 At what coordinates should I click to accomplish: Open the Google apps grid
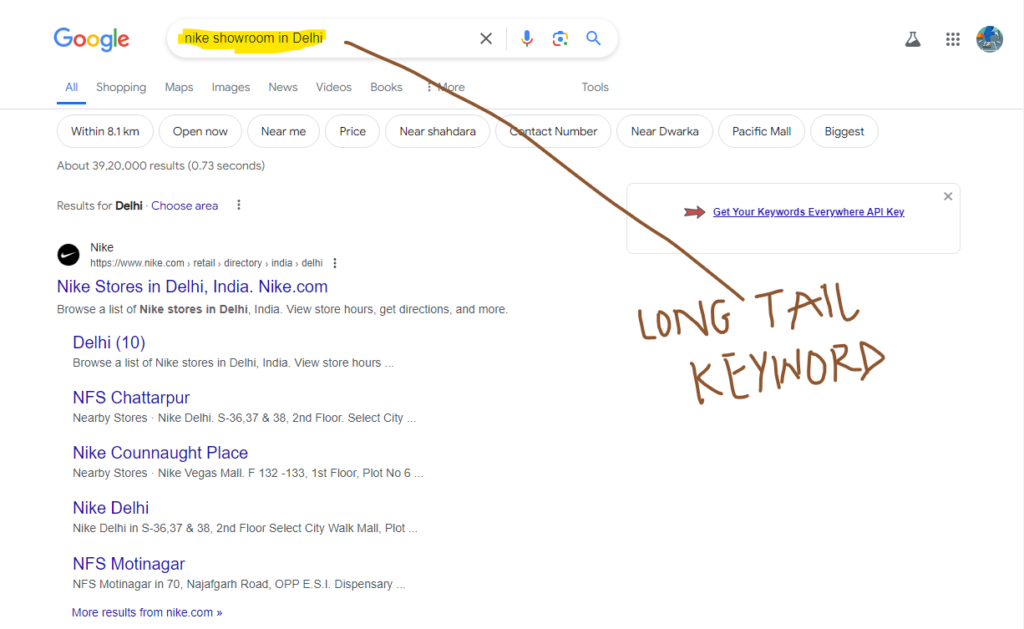pos(952,39)
